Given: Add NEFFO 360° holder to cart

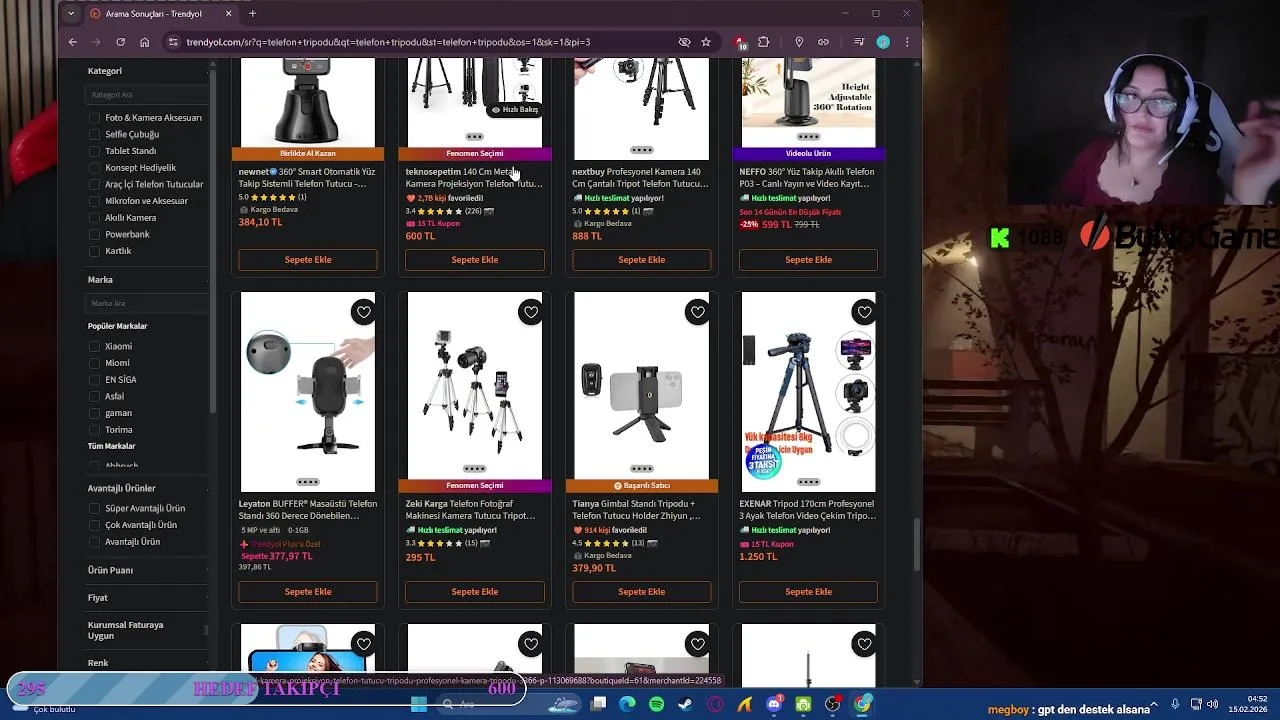Looking at the screenshot, I should [x=808, y=260].
